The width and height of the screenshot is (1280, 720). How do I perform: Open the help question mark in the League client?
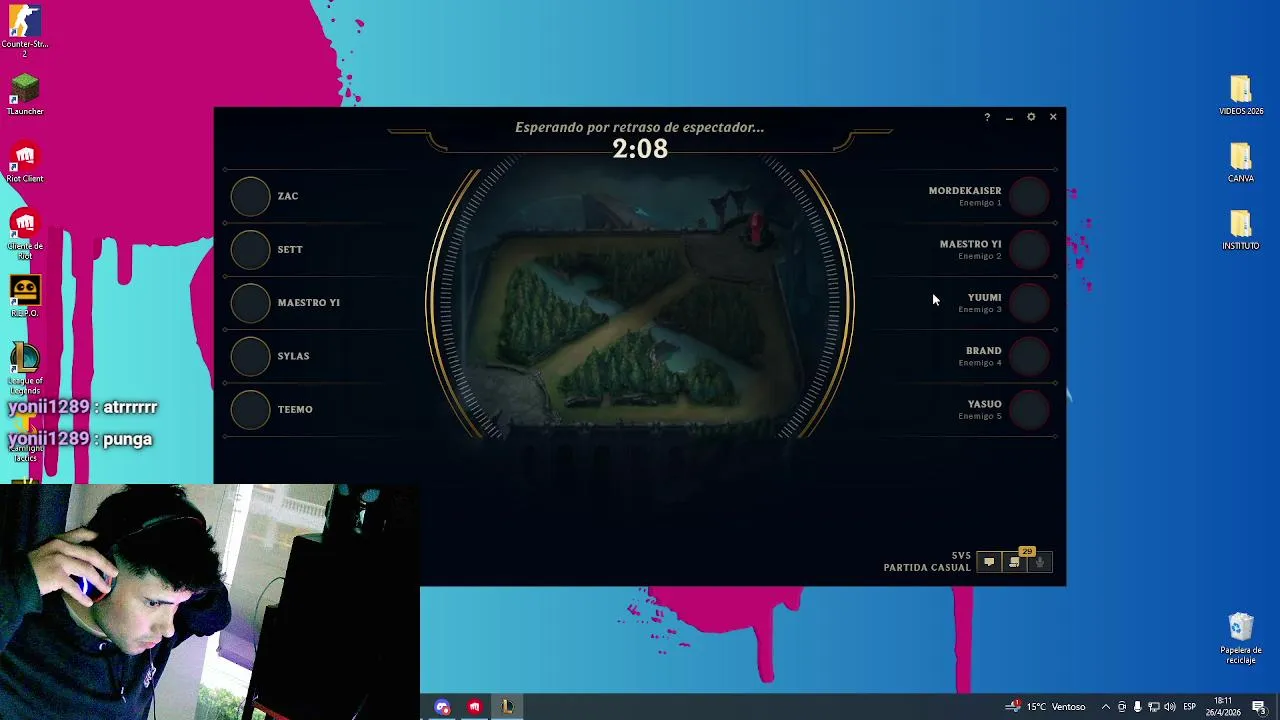click(x=987, y=117)
